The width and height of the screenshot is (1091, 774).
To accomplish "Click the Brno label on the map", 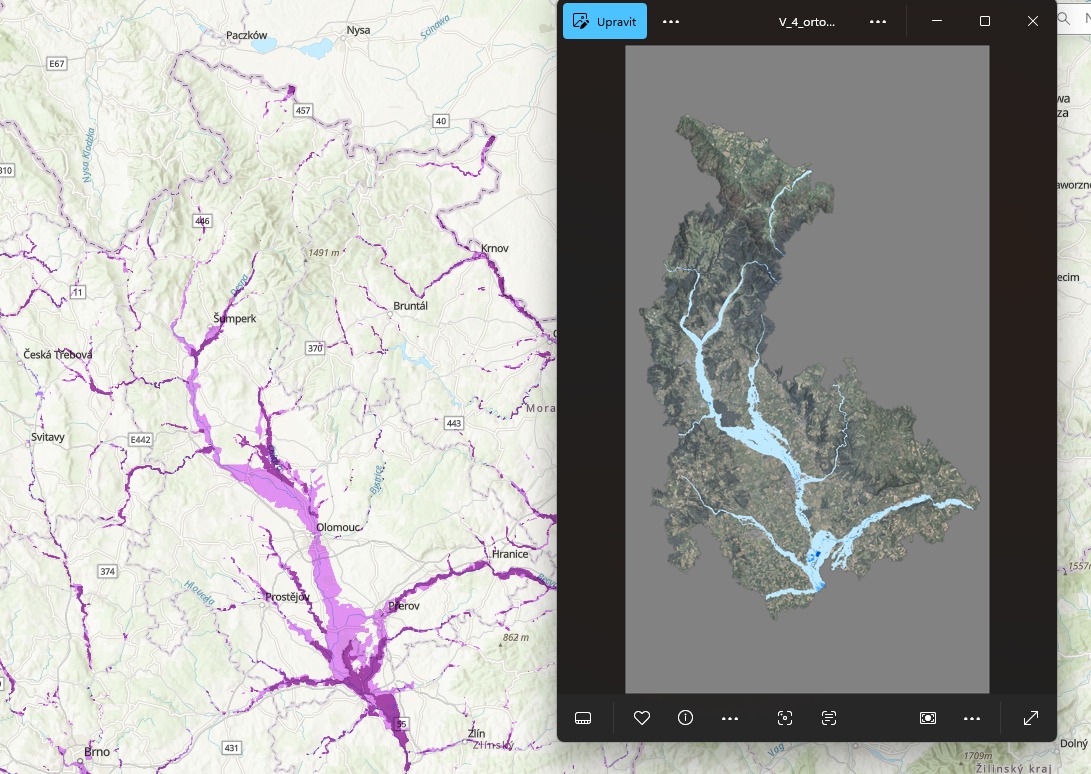I will (97, 751).
